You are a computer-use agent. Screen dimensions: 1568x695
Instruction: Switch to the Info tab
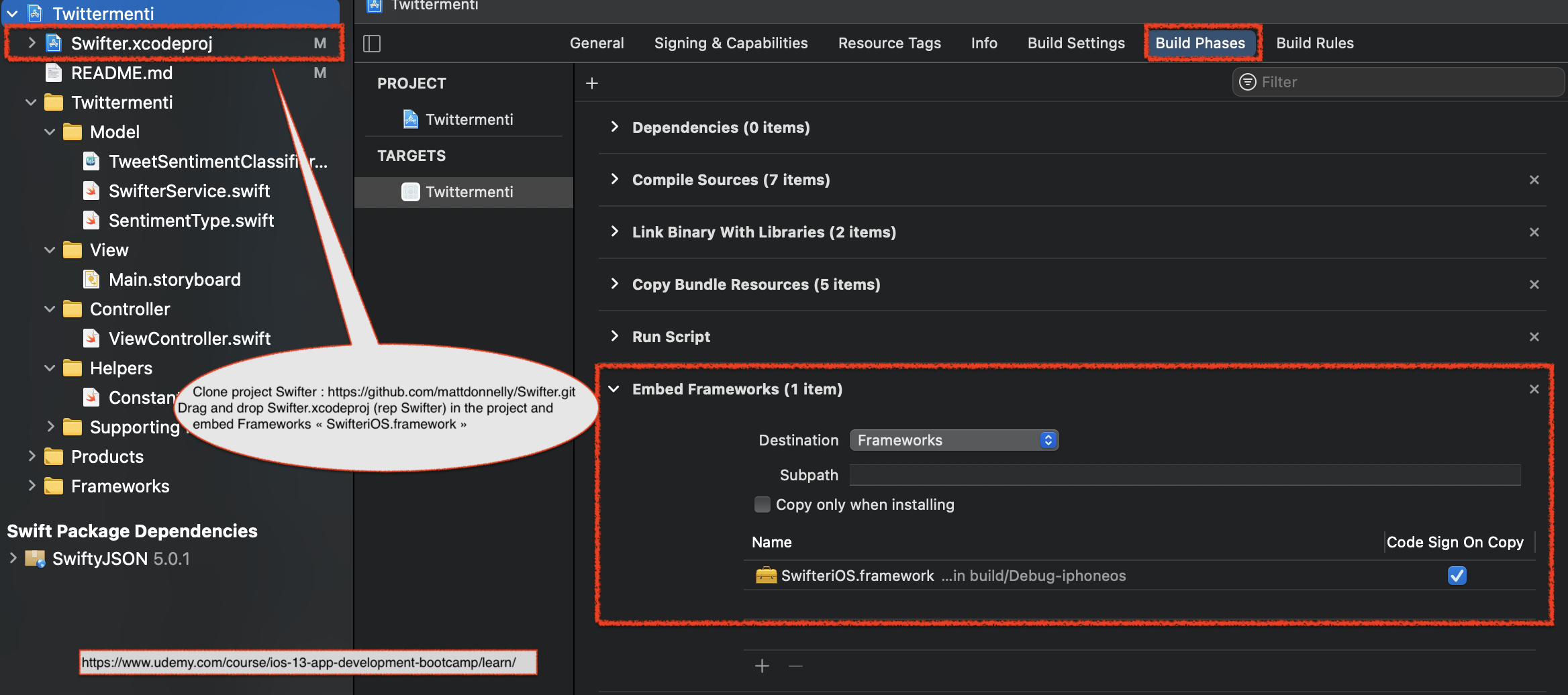984,43
